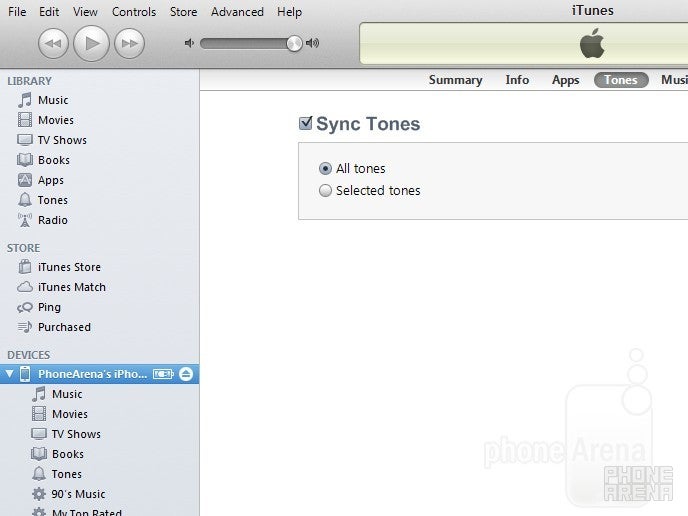Click the volume slider knob
Image resolution: width=688 pixels, height=516 pixels.
pos(294,43)
